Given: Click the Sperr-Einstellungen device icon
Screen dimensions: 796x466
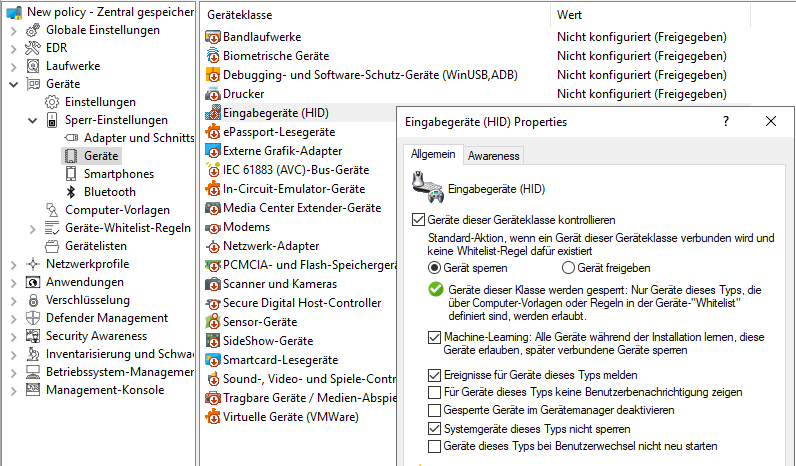Looking at the screenshot, I should [52, 120].
